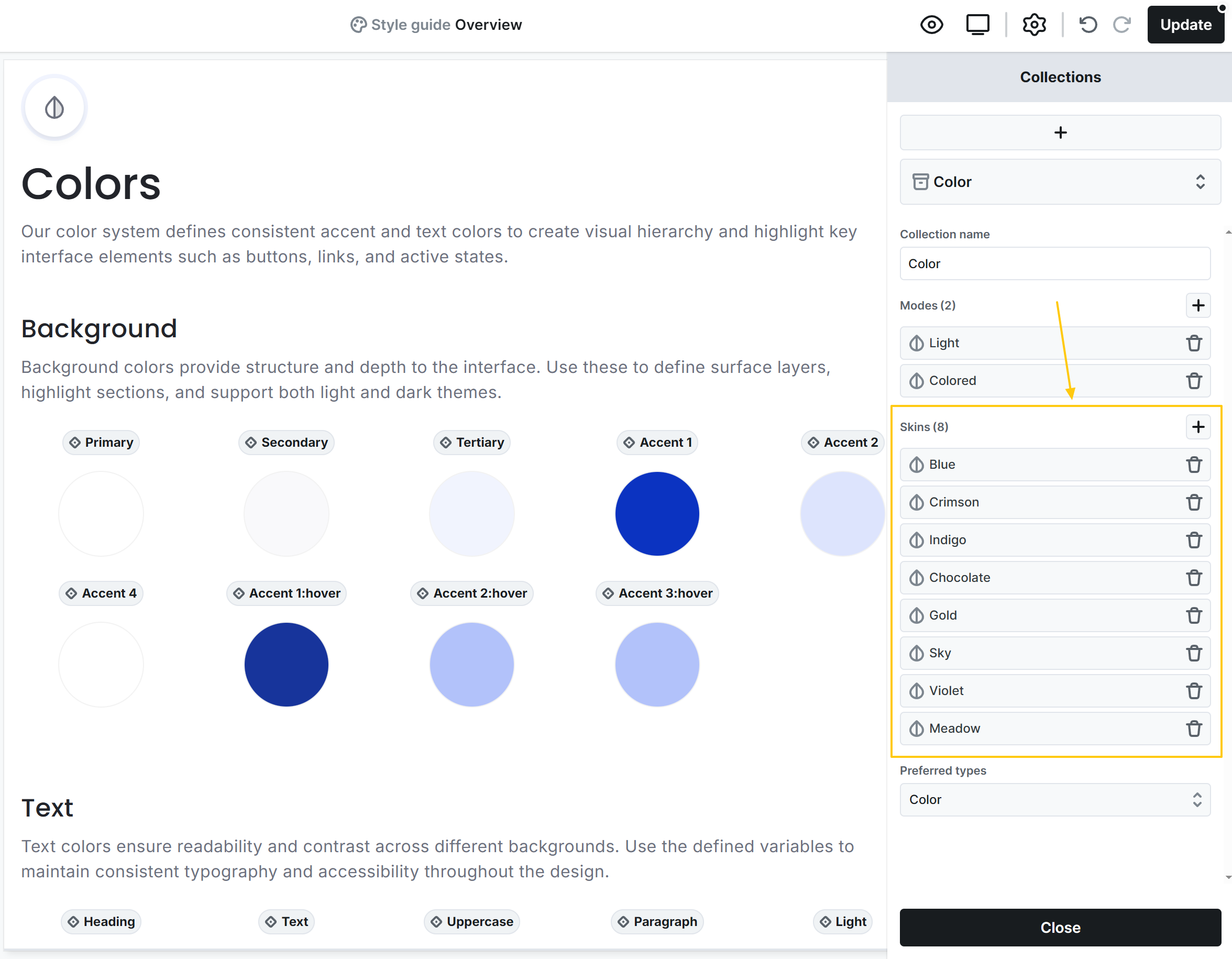This screenshot has height=959, width=1232.
Task: Add a new skin with plus icon
Action: pos(1197,426)
